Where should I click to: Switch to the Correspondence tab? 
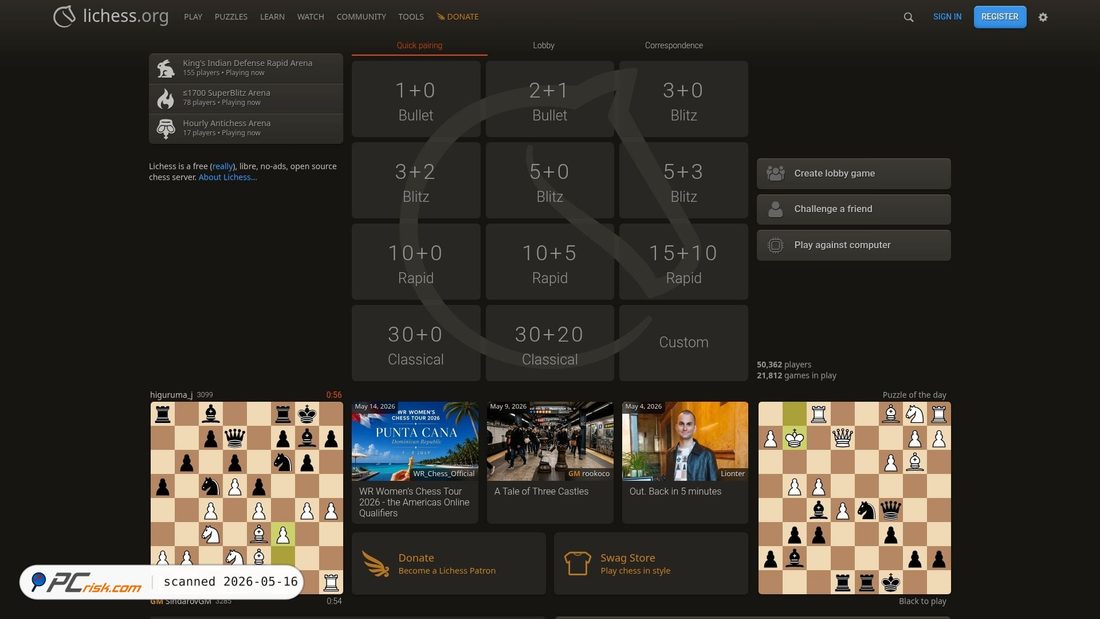coord(674,46)
